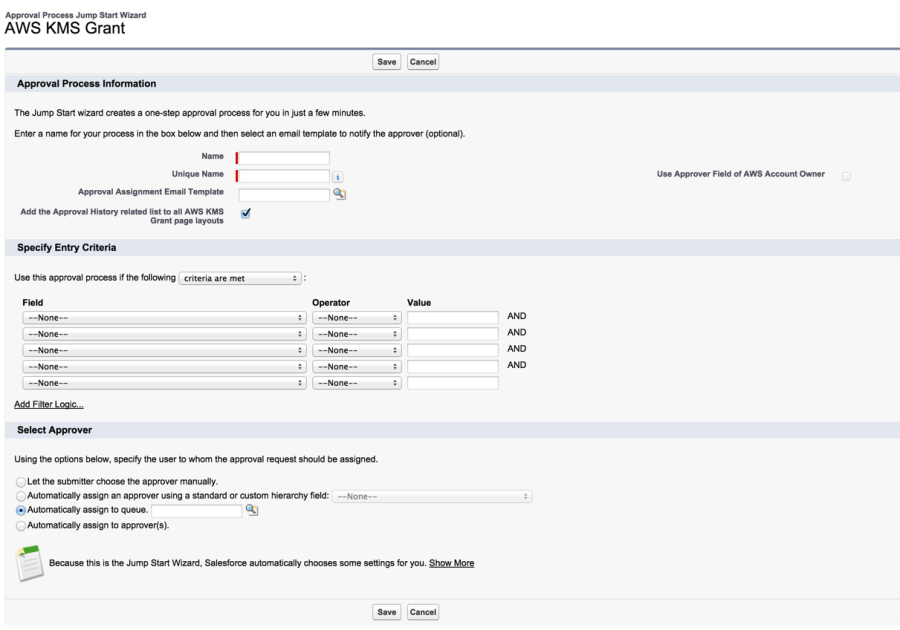Uncheck the Add Approval History related list checkbox

point(245,213)
